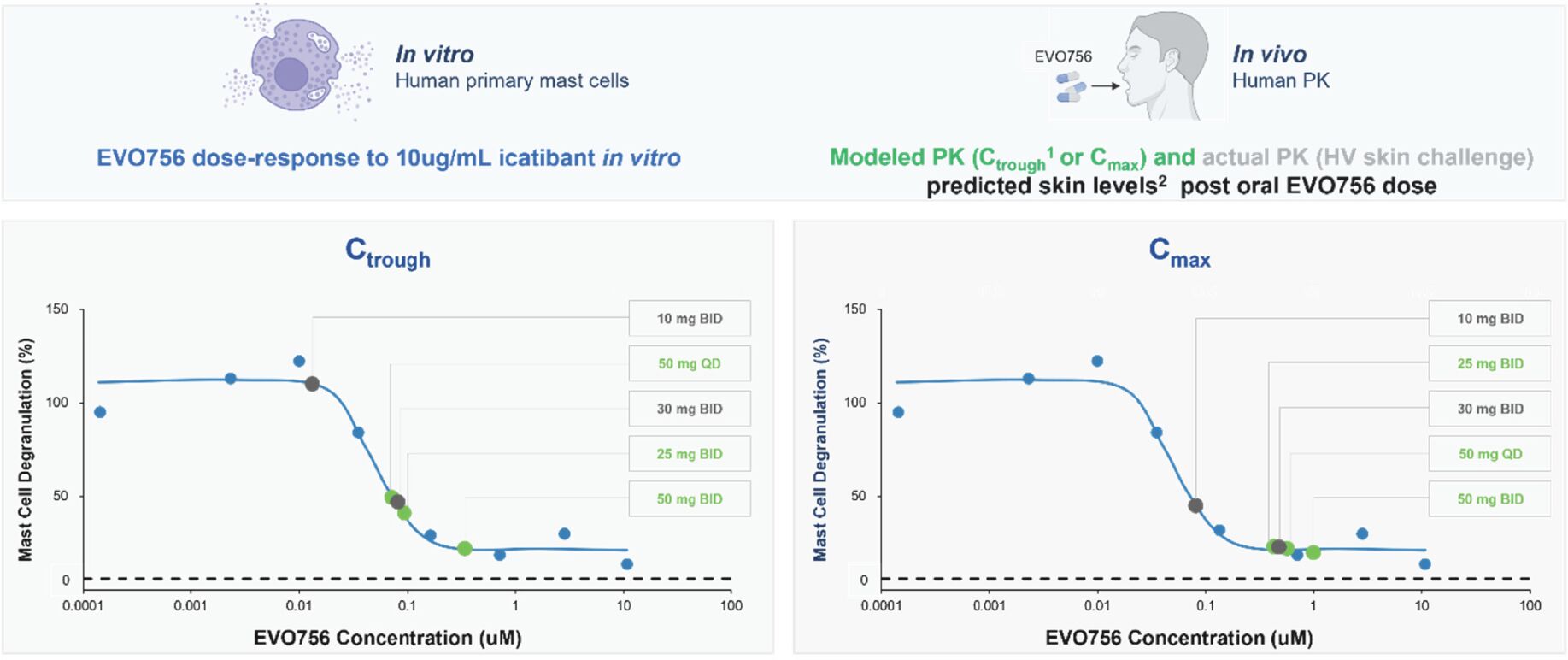Click the dark gray marker at curve top in Ctrough chart
1568x660 pixels.
pos(312,384)
